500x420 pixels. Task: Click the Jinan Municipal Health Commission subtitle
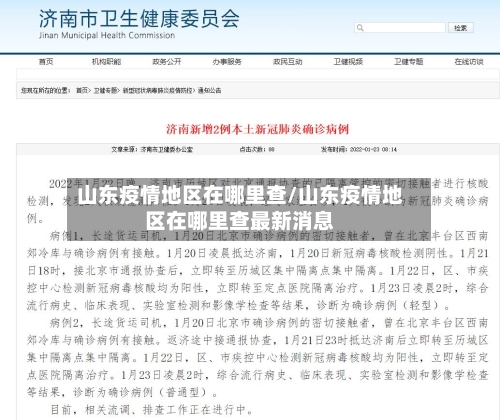[x=107, y=35]
